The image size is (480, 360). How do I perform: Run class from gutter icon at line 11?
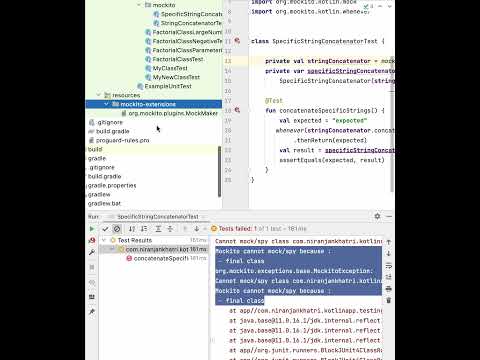point(237,41)
